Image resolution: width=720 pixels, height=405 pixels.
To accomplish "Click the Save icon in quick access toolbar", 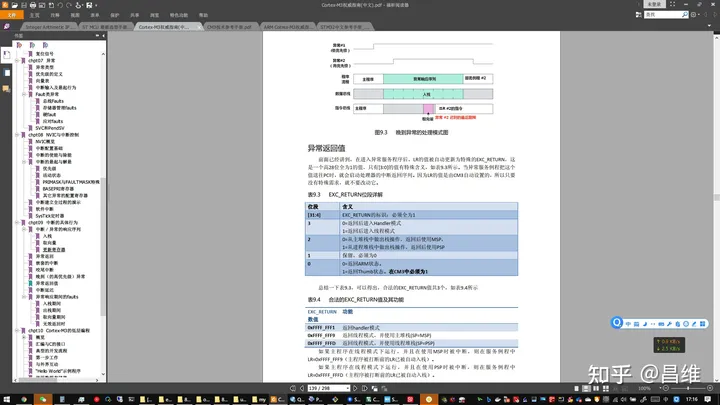I will pyautogui.click(x=23, y=5).
